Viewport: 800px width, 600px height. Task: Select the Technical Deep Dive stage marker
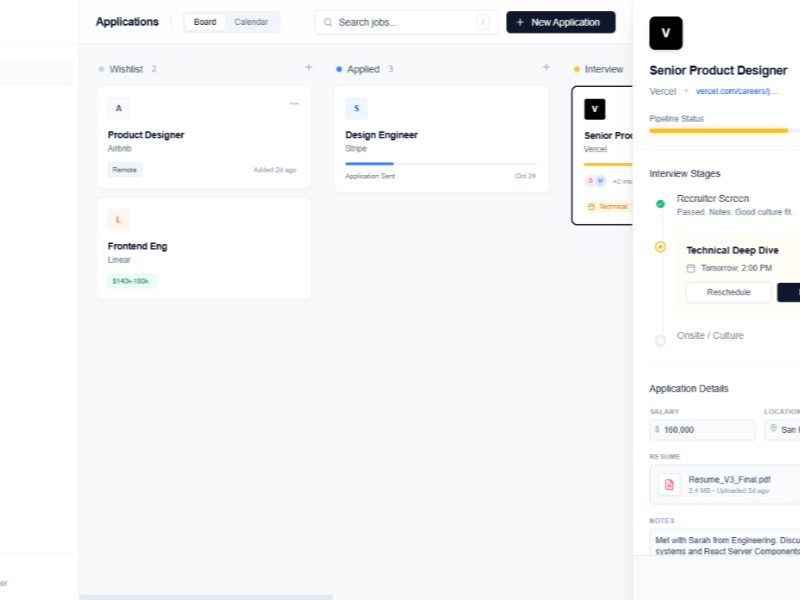pos(660,247)
